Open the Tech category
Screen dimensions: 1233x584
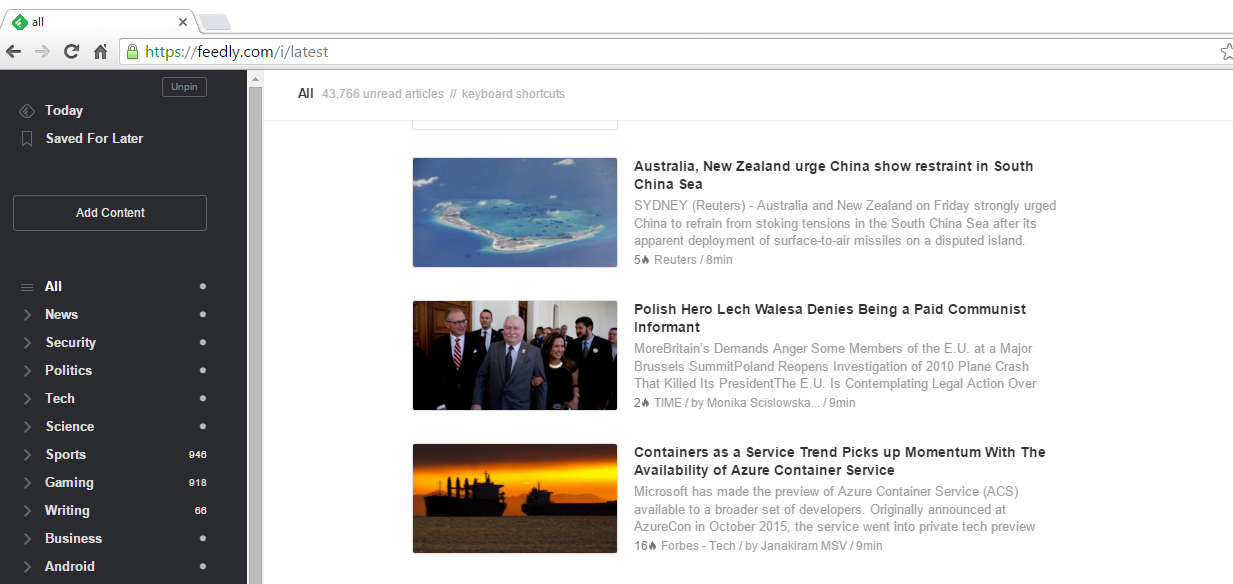[x=60, y=399]
